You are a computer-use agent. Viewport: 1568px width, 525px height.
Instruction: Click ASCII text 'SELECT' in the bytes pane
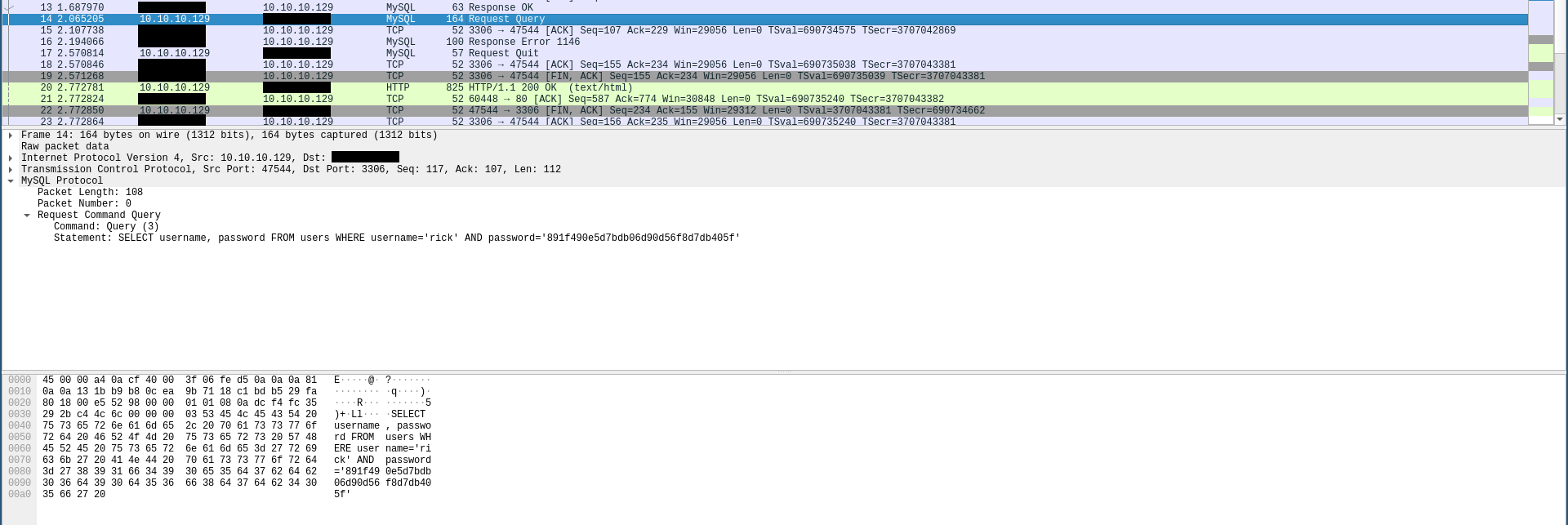(x=408, y=414)
